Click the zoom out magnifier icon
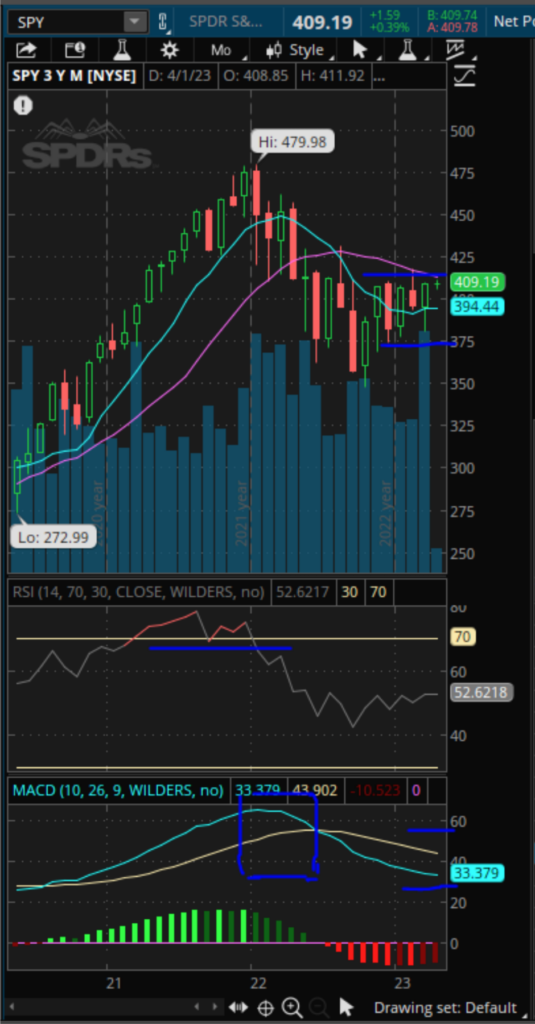 pos(317,1006)
